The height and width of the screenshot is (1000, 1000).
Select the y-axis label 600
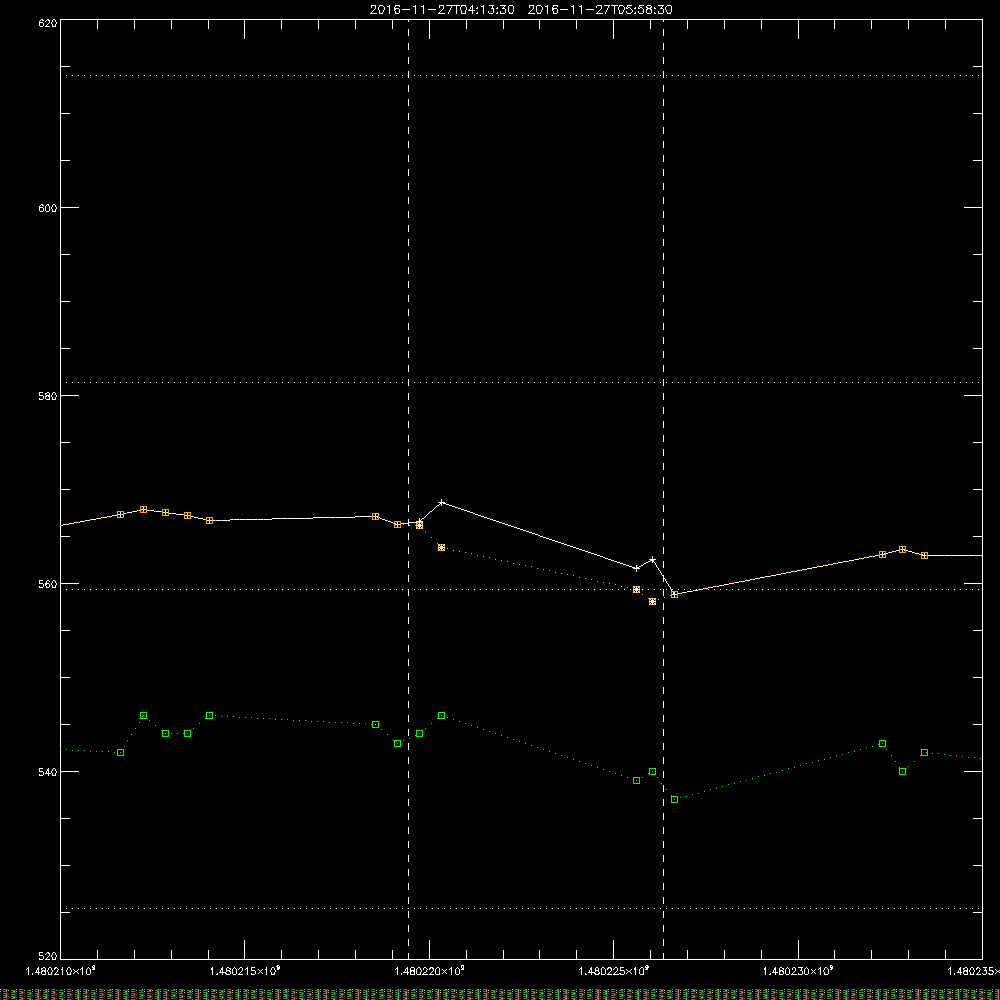[x=48, y=208]
